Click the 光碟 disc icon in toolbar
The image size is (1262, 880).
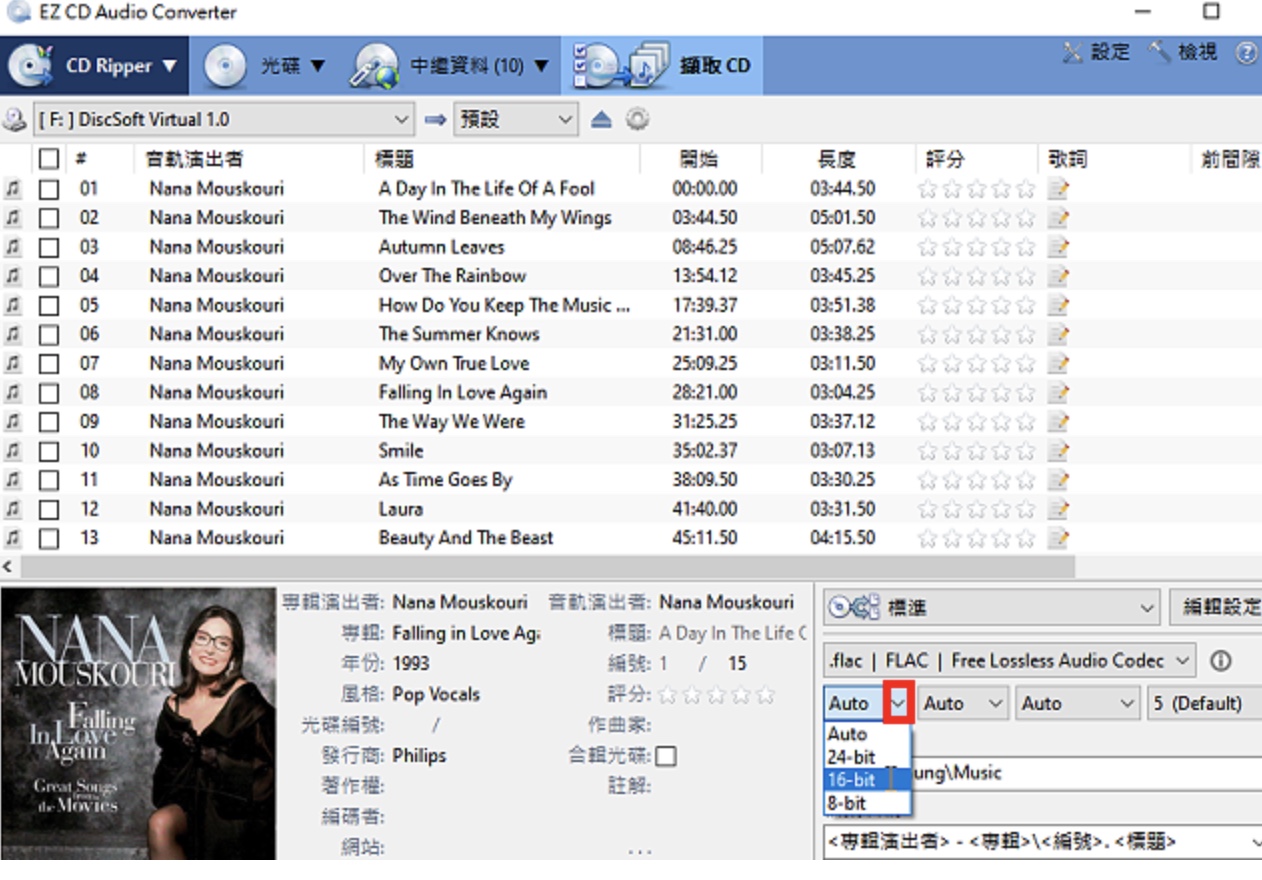[225, 66]
